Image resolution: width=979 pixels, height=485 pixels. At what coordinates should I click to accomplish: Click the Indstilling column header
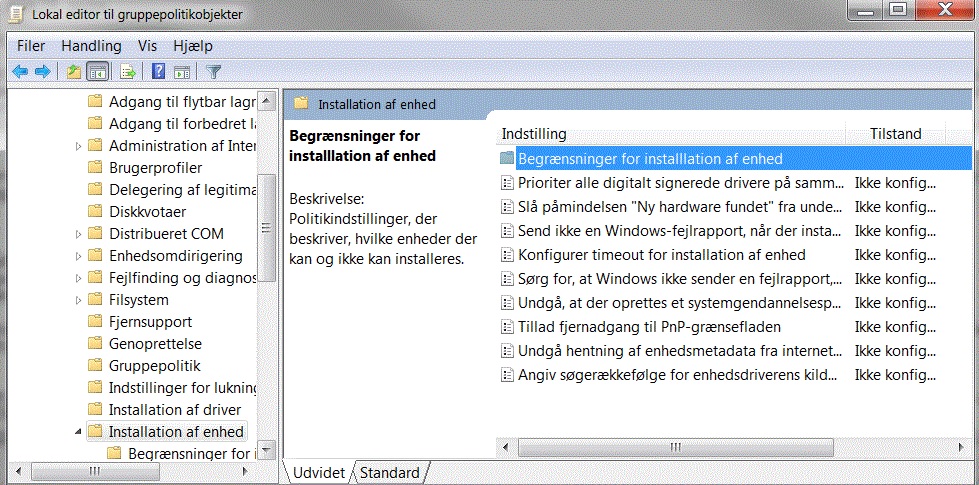coord(672,134)
